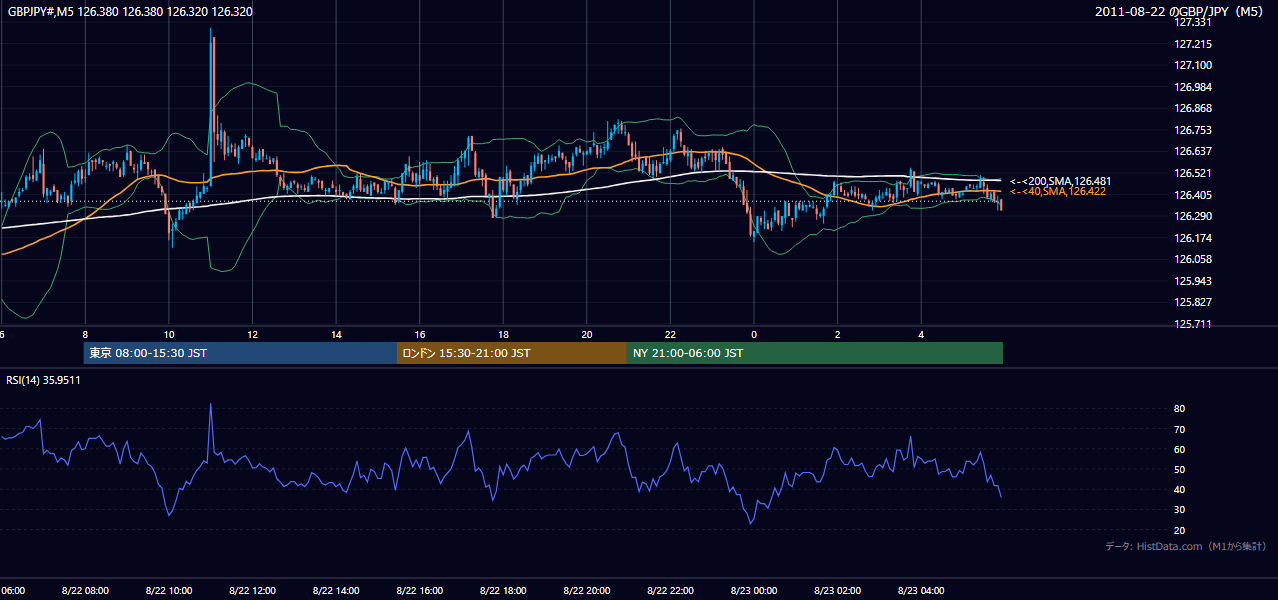1278x600 pixels.
Task: Click the 2011-08-22 GBP/JPY (M5) chart title
Action: [1181, 11]
